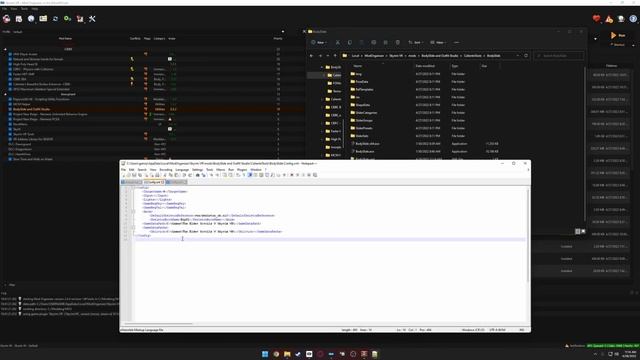Switch to the Config.xml tab in Notepad++
Viewport: 640px width, 360px height.
pyautogui.click(x=153, y=182)
